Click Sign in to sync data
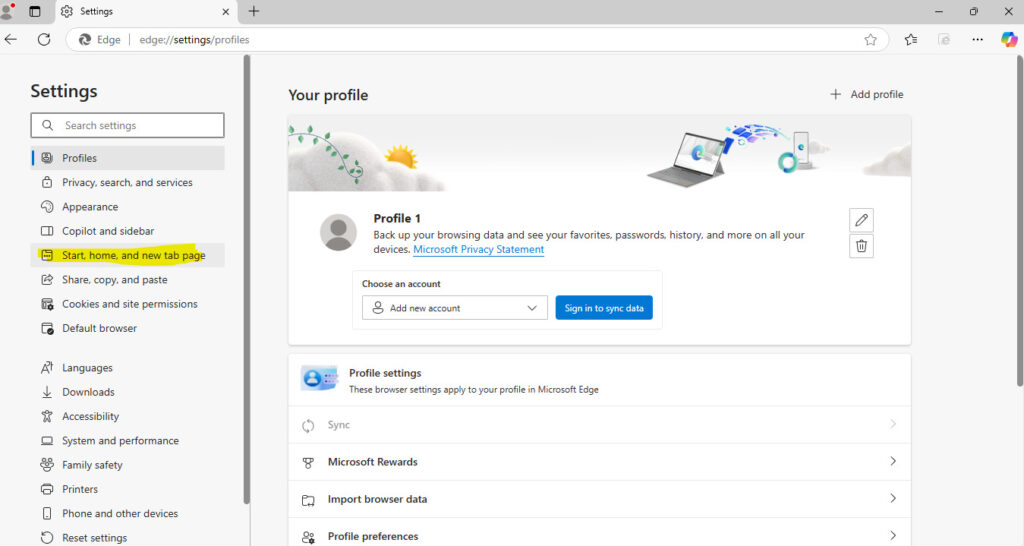This screenshot has width=1024, height=546. [x=604, y=308]
